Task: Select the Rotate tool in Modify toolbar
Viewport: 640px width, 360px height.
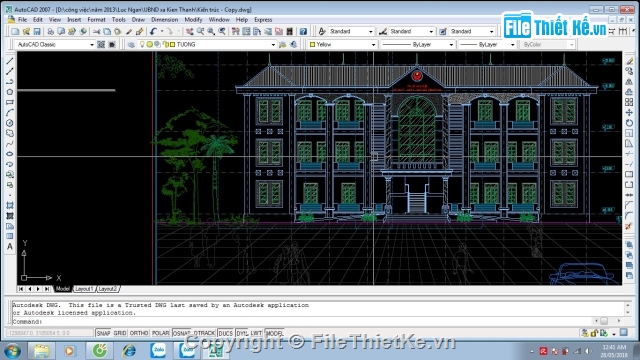Action: [629, 123]
